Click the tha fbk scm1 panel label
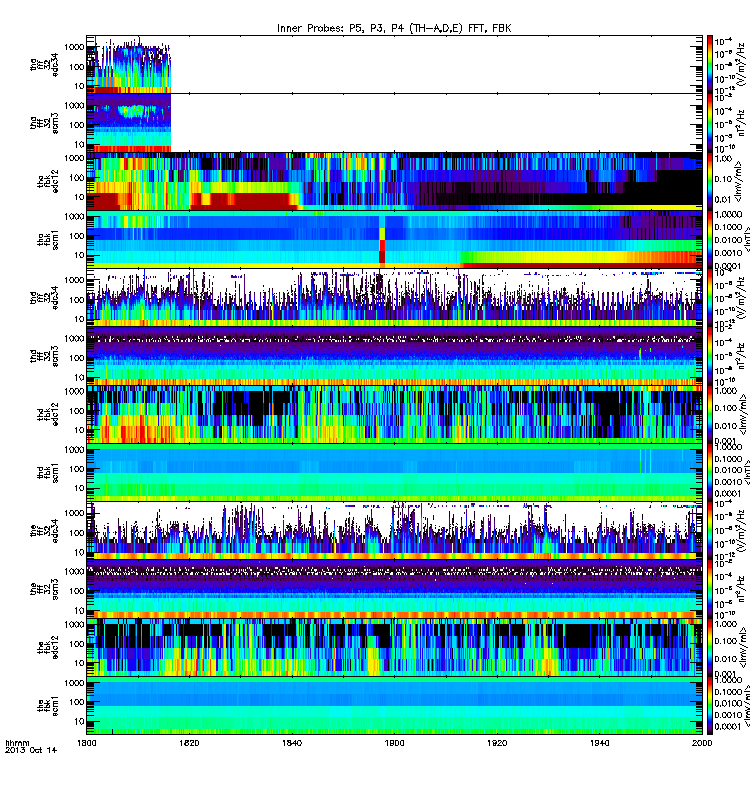This screenshot has height=800, width=750. pos(48,240)
